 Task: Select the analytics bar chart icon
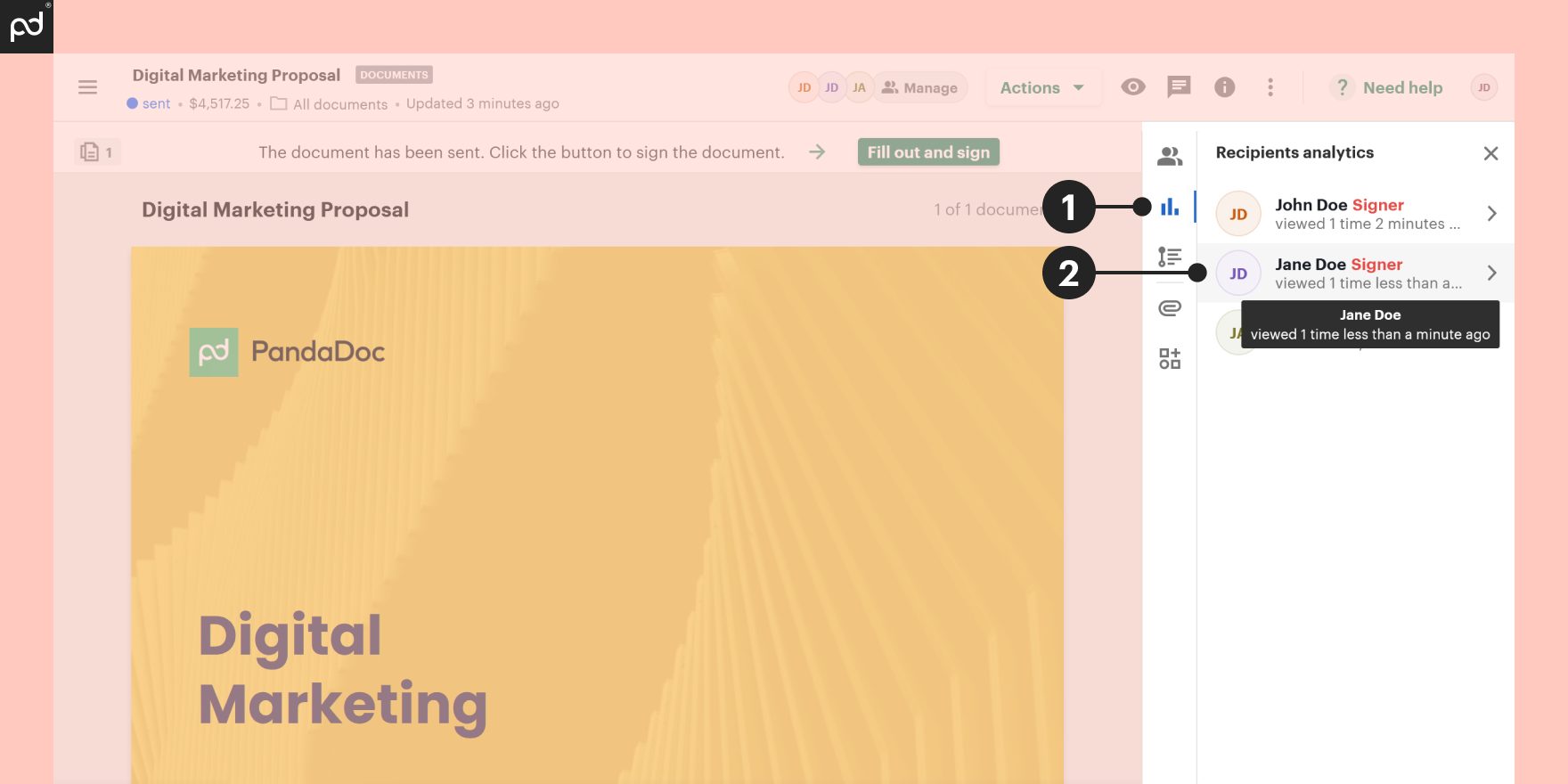point(1169,208)
